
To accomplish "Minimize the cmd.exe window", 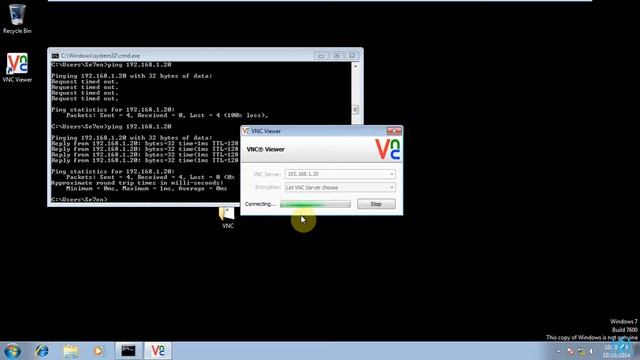I will click(321, 56).
